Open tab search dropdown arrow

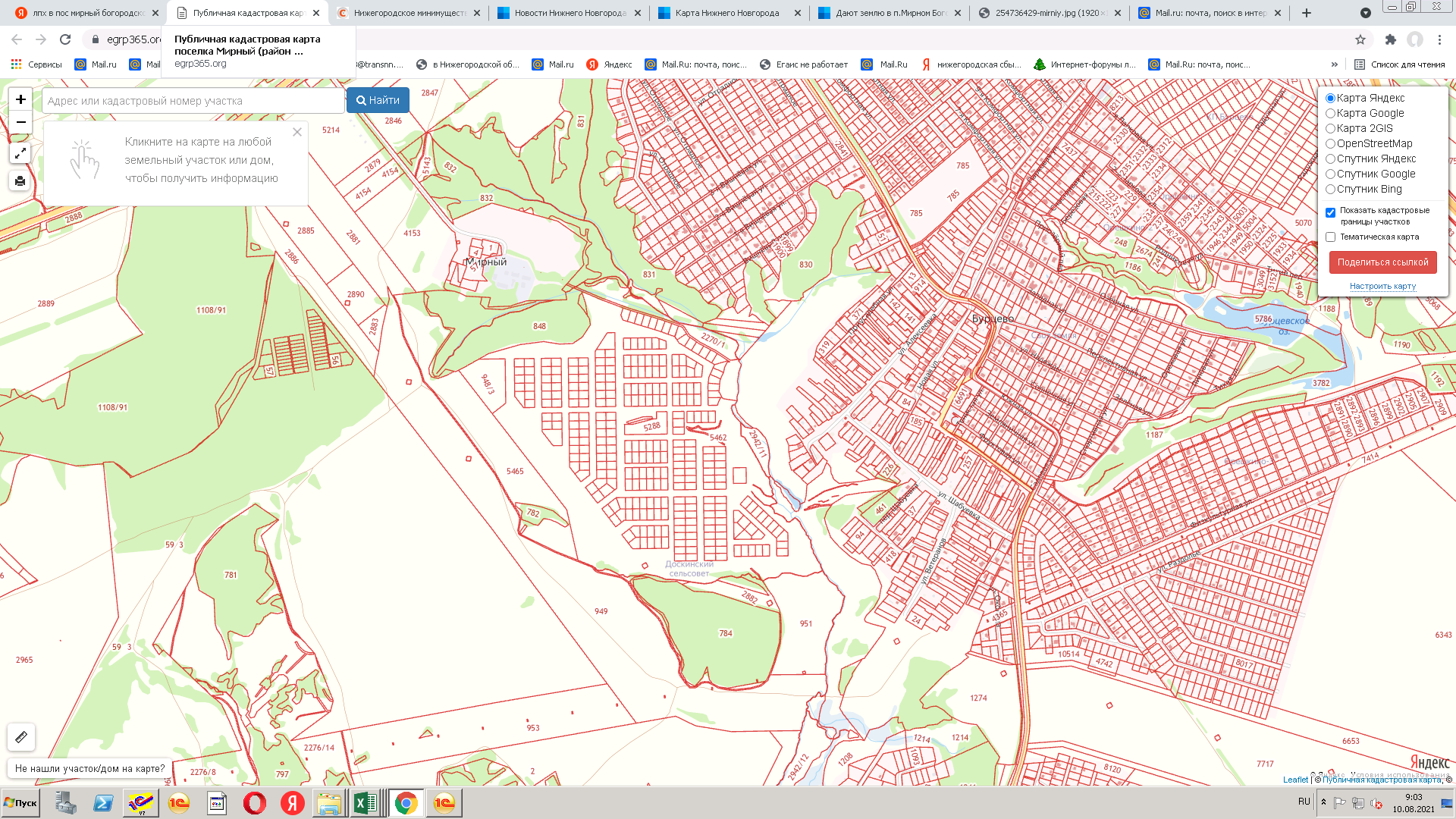coord(1366,13)
